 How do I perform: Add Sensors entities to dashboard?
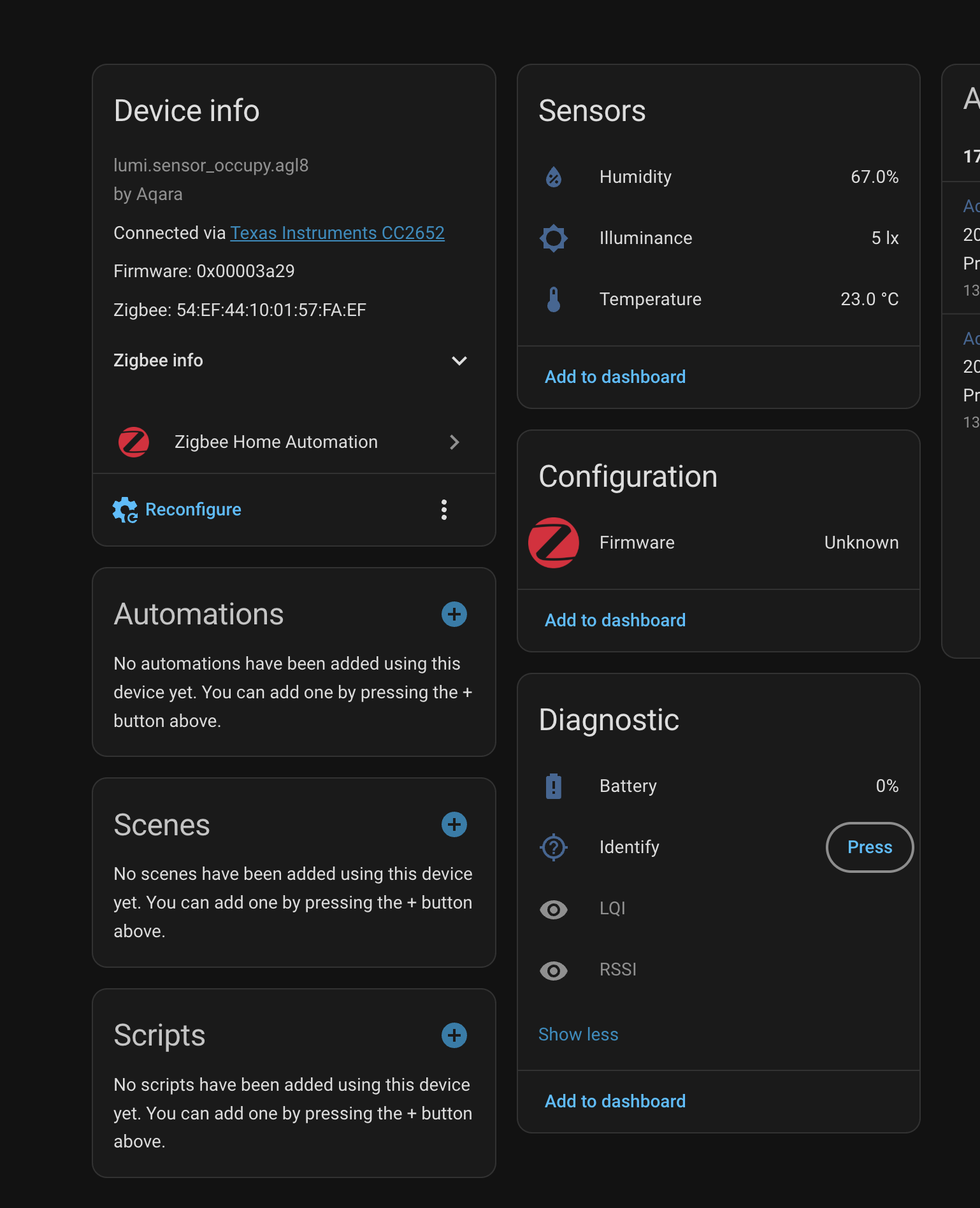pos(615,377)
